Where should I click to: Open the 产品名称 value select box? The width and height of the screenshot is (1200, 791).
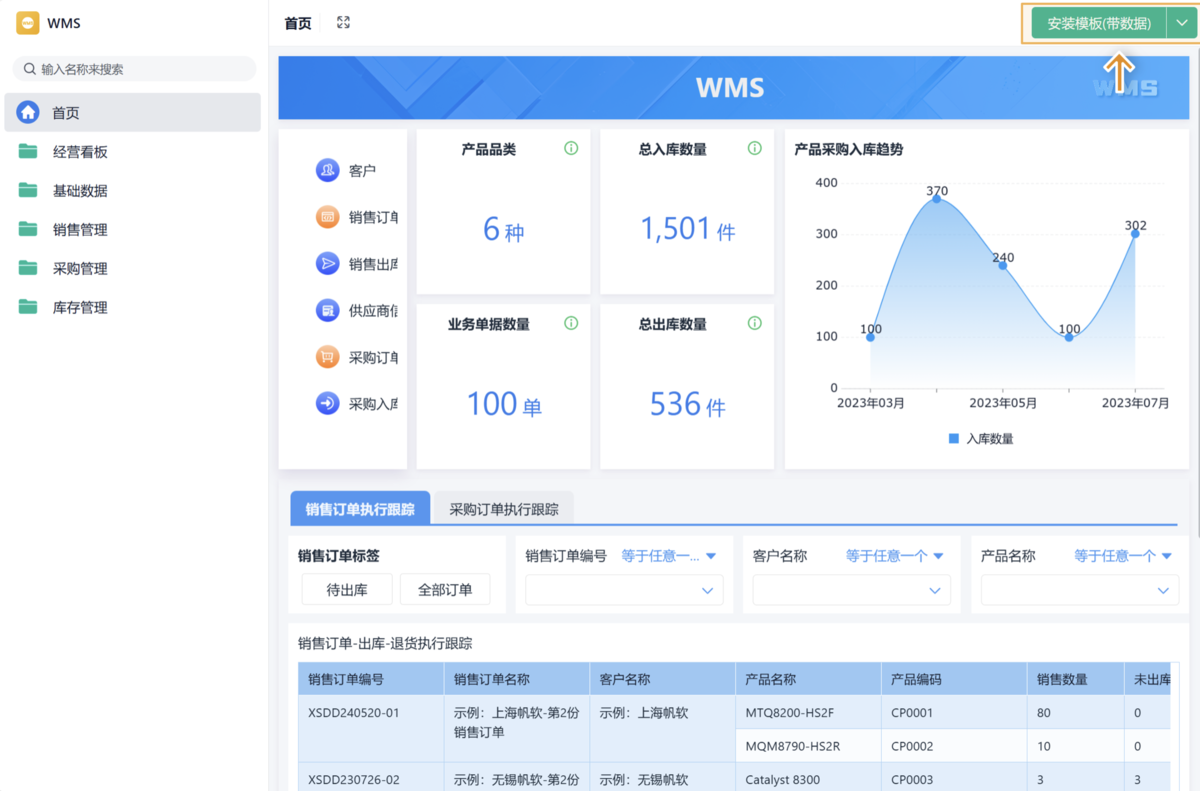pyautogui.click(x=1079, y=590)
